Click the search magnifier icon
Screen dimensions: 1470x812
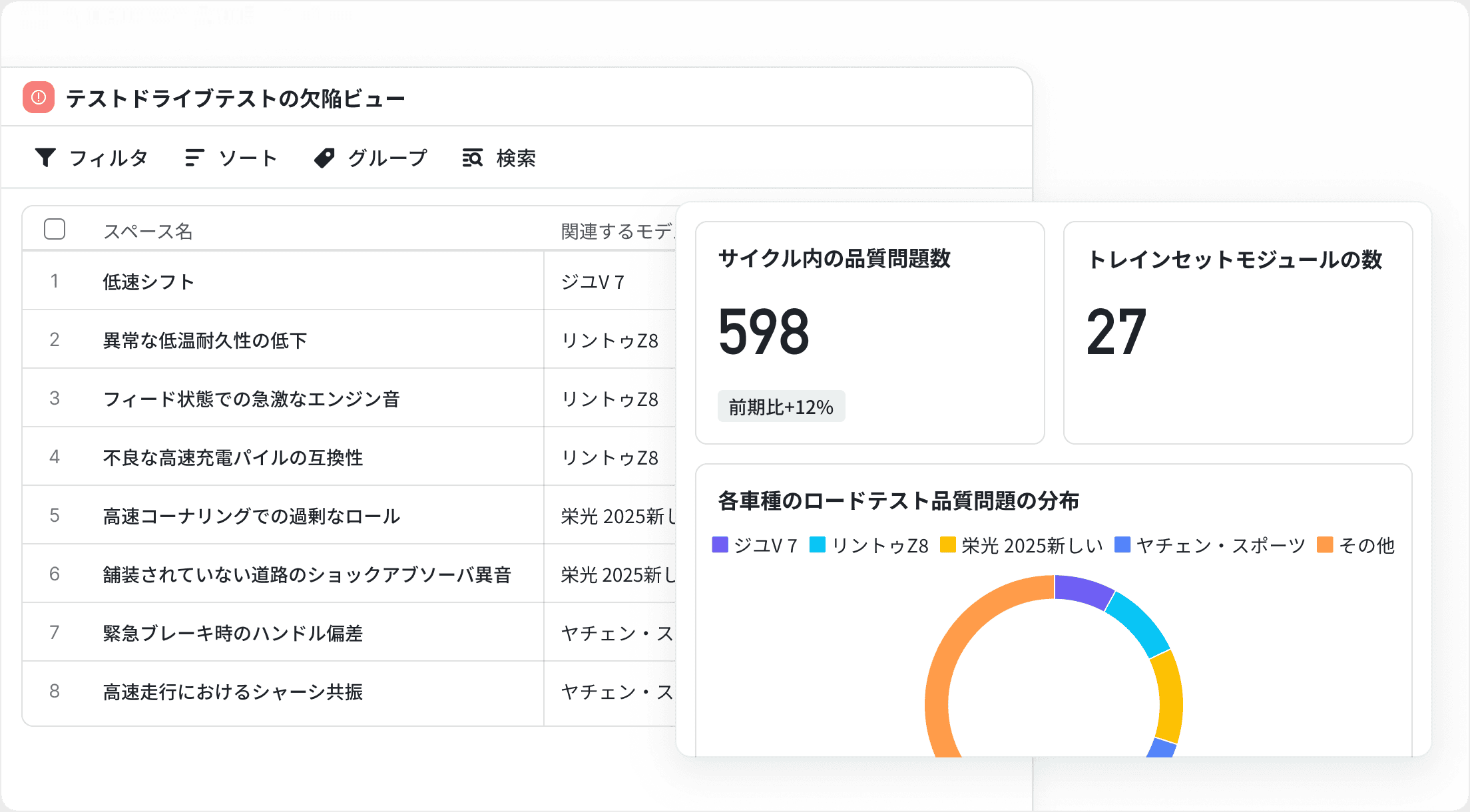471,158
